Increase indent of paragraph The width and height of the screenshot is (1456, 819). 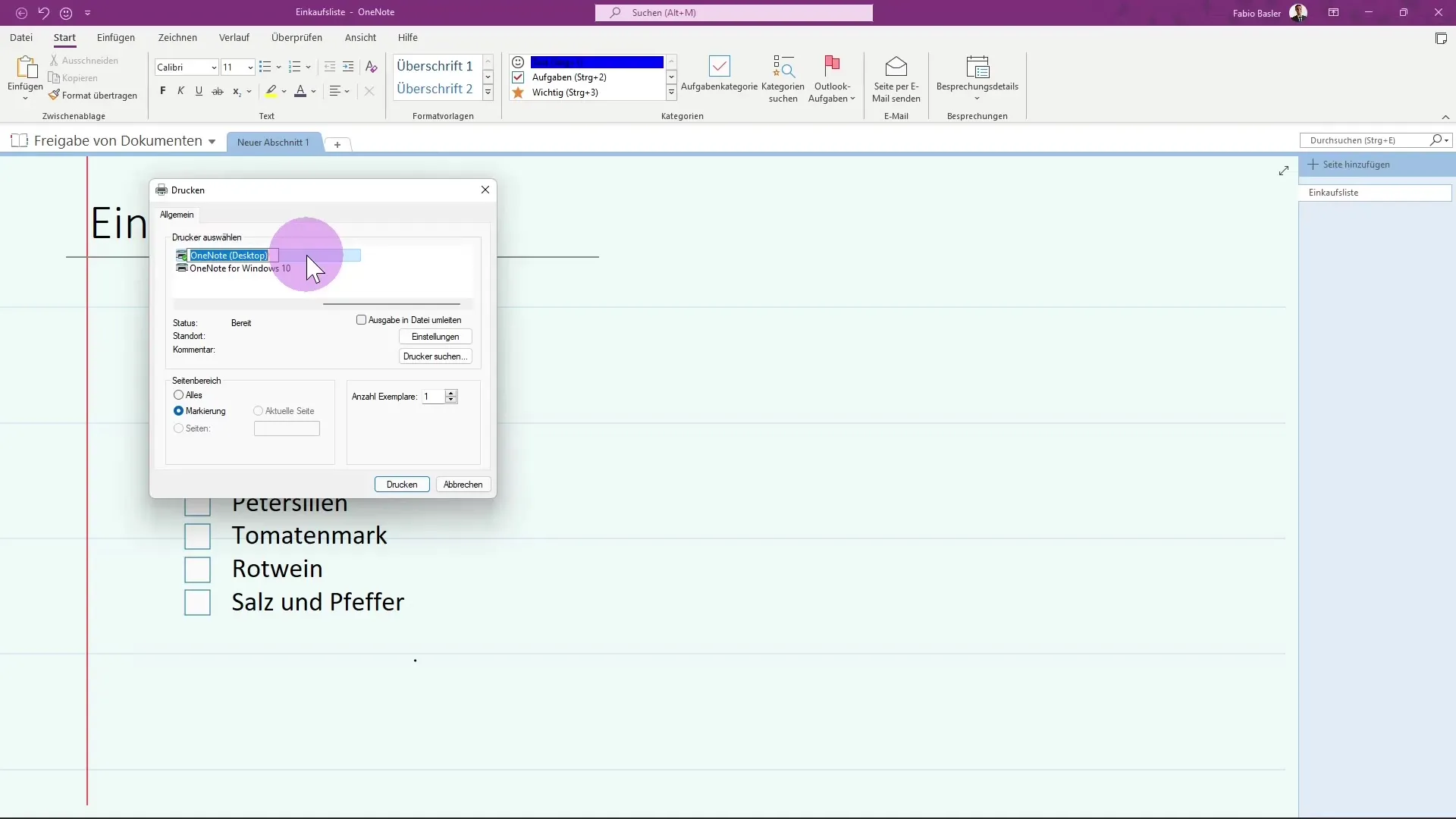click(x=348, y=67)
